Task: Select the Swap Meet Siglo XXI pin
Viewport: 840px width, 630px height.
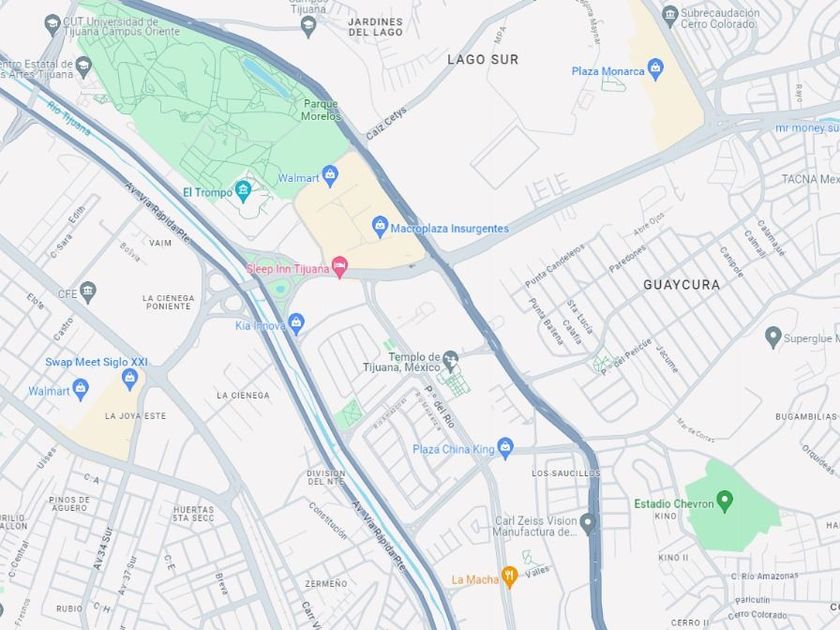Action: 130,379
